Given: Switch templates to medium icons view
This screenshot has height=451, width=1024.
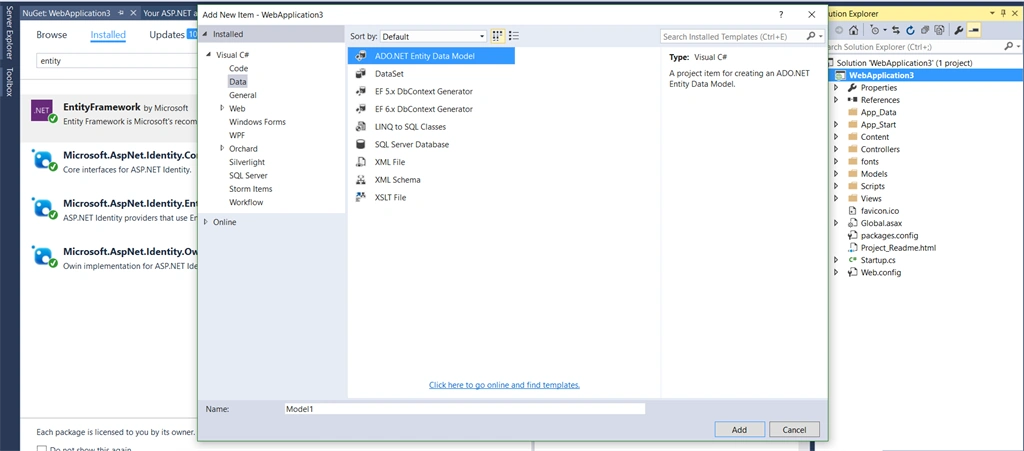Looking at the screenshot, I should pos(498,36).
